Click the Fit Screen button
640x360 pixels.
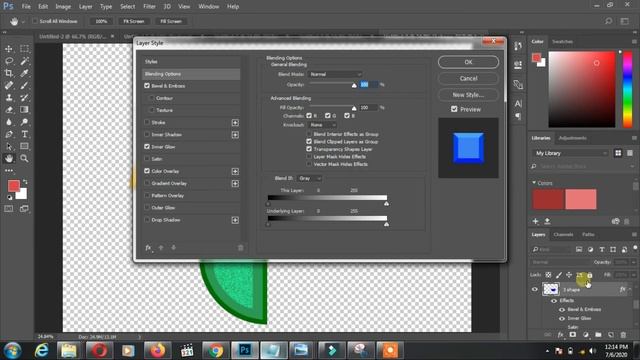[134, 21]
